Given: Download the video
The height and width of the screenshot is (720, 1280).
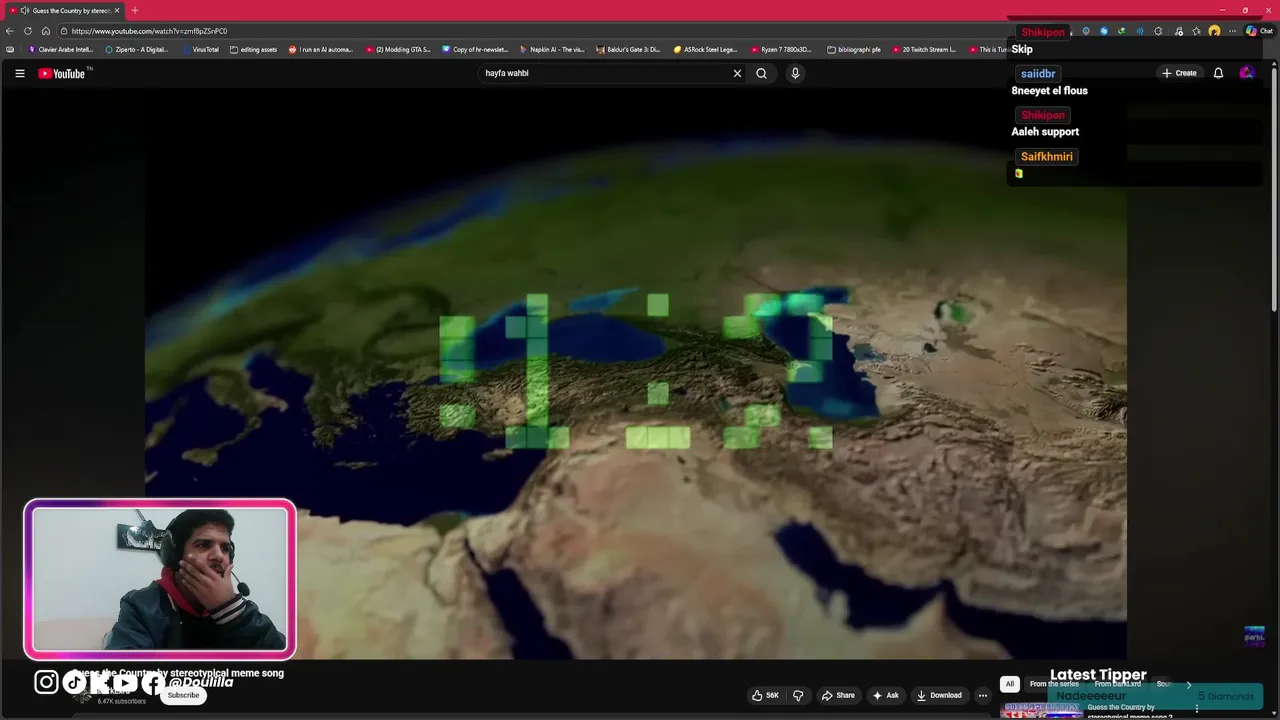Looking at the screenshot, I should (939, 695).
